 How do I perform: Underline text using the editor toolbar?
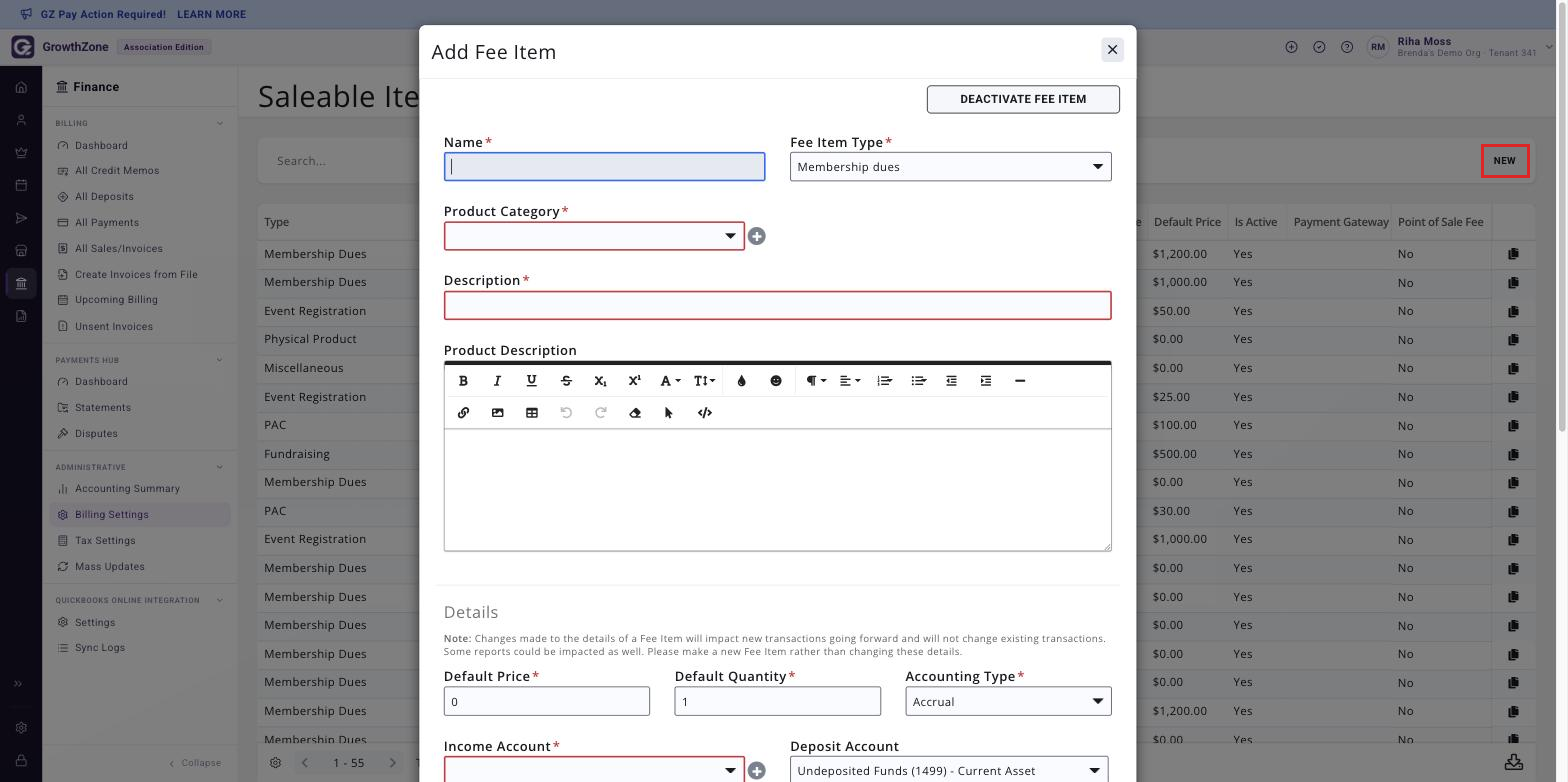[x=531, y=381]
